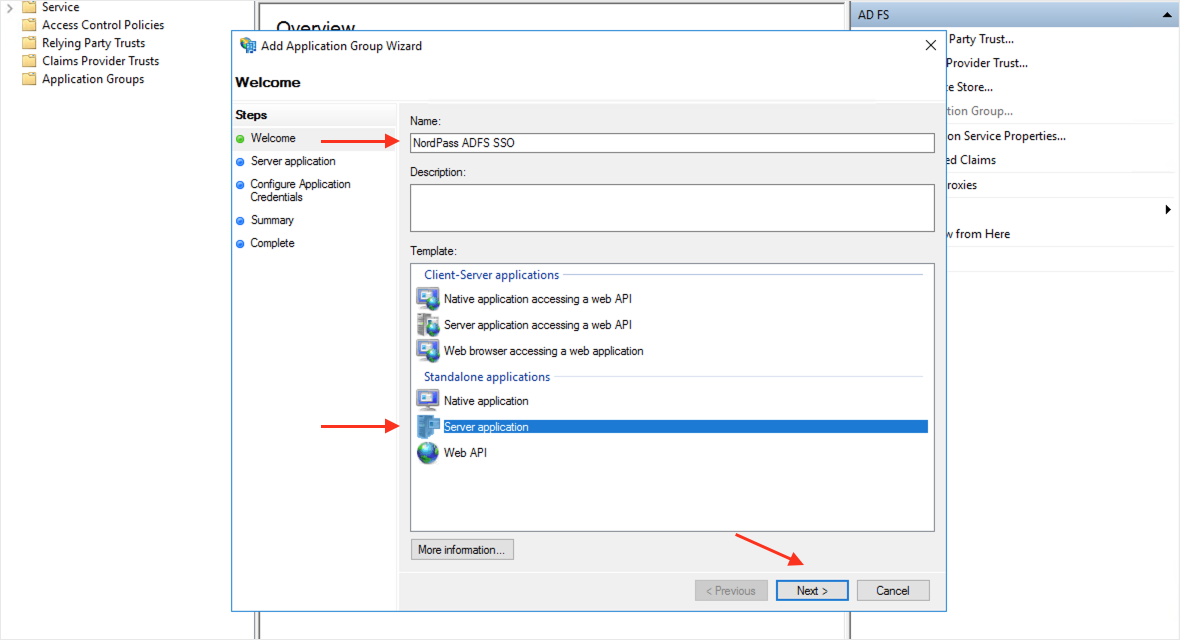Click the Application Groups folder icon
The image size is (1180, 640).
29,79
